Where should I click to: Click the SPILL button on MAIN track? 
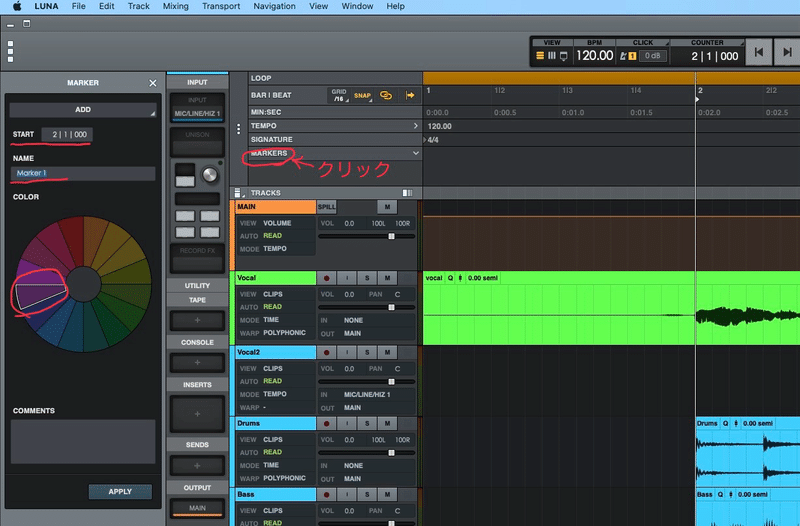pos(327,207)
